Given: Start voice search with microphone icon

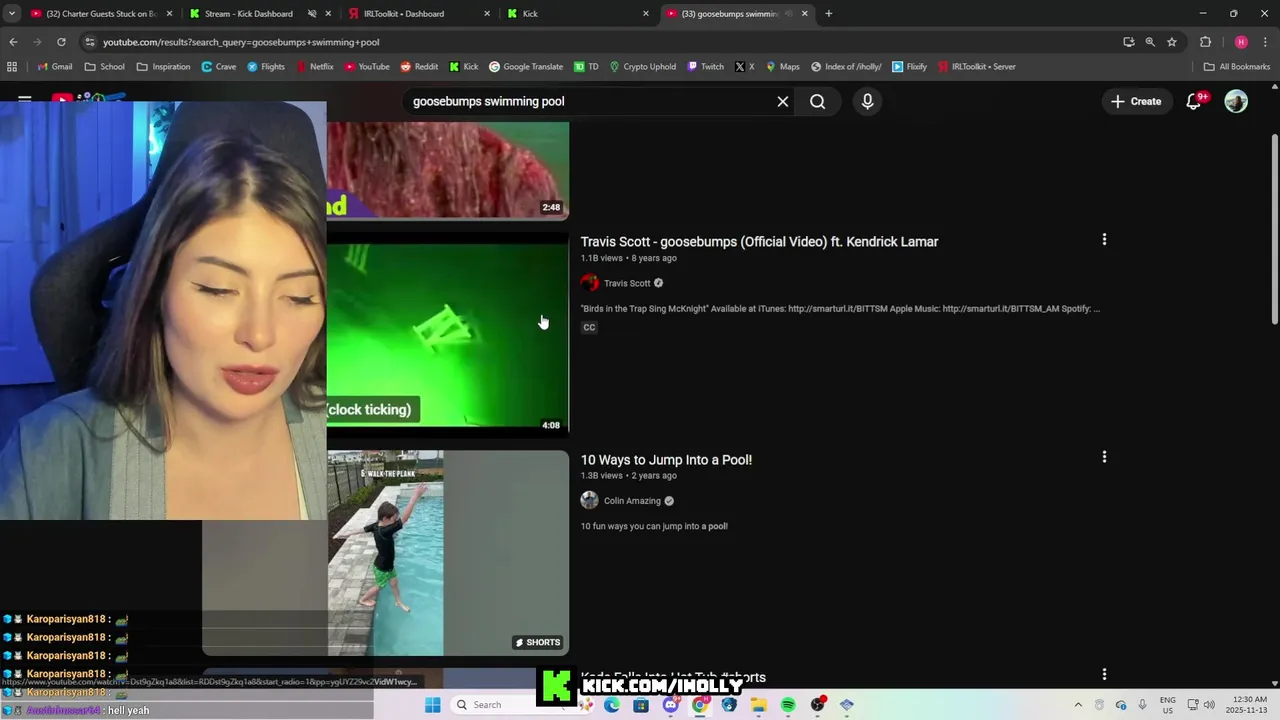Looking at the screenshot, I should [x=867, y=101].
